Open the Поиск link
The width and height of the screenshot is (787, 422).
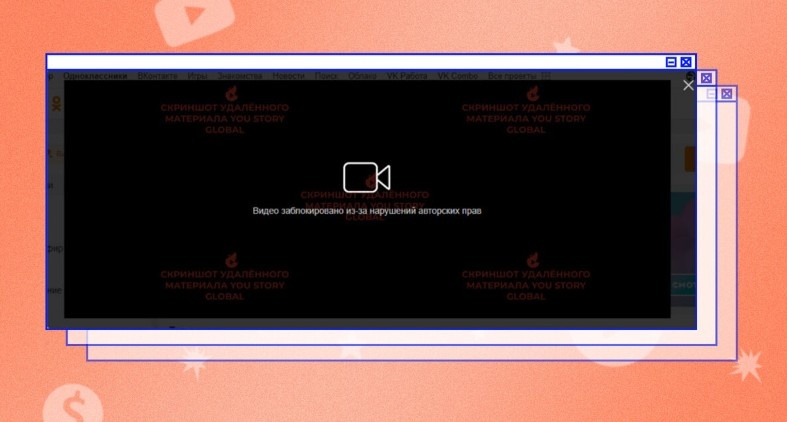pos(326,76)
